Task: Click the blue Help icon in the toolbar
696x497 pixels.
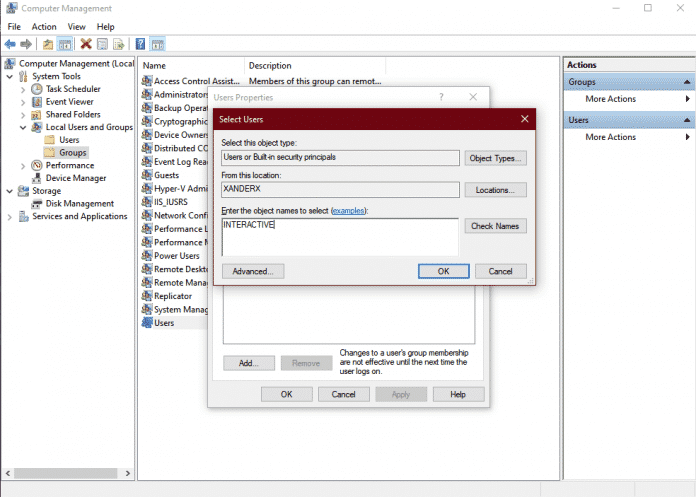Action: 140,44
